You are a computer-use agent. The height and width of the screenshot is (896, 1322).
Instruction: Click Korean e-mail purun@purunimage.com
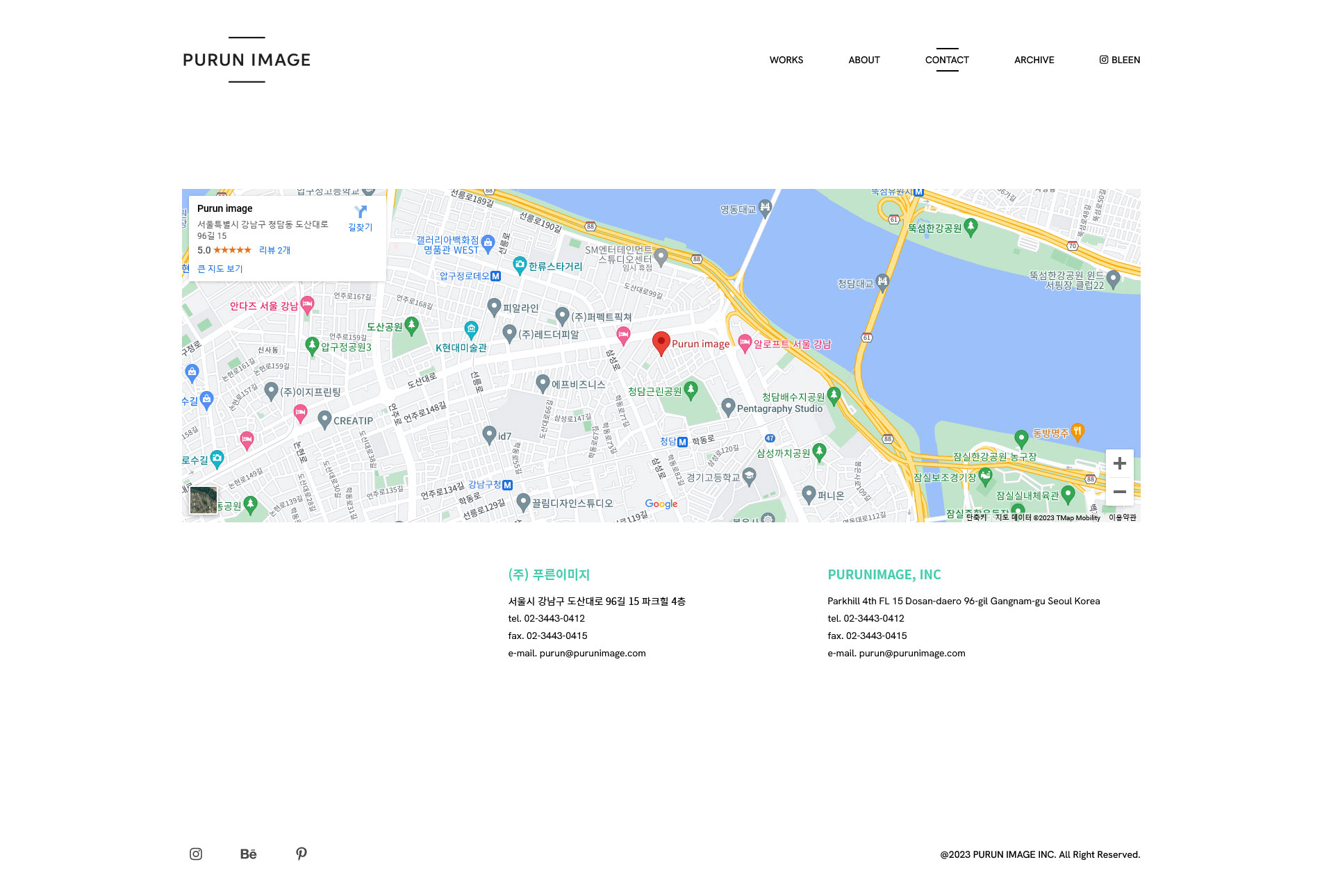[593, 653]
